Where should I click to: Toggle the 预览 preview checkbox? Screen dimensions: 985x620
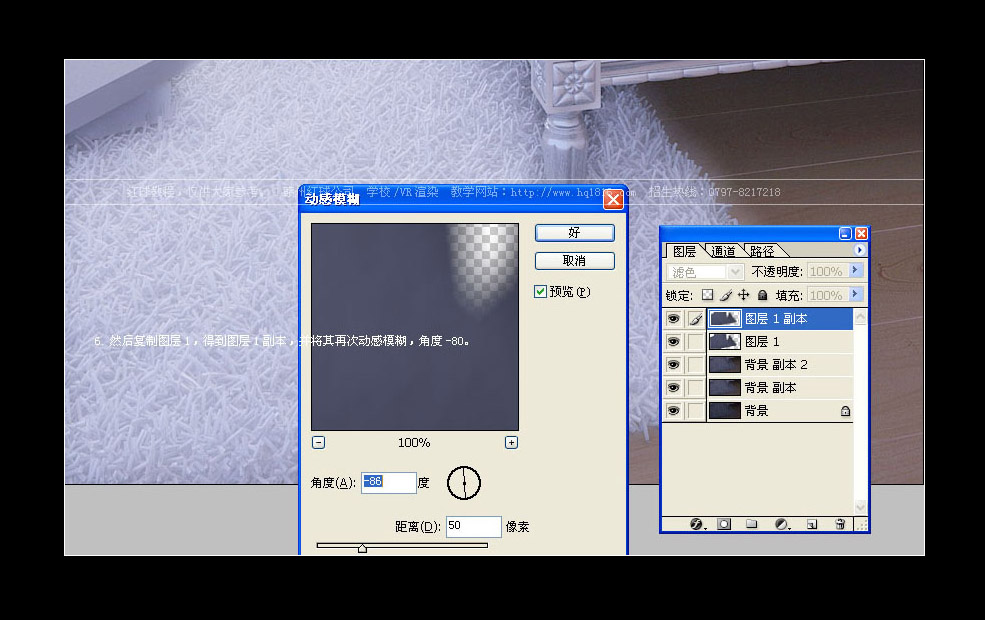(x=540, y=291)
